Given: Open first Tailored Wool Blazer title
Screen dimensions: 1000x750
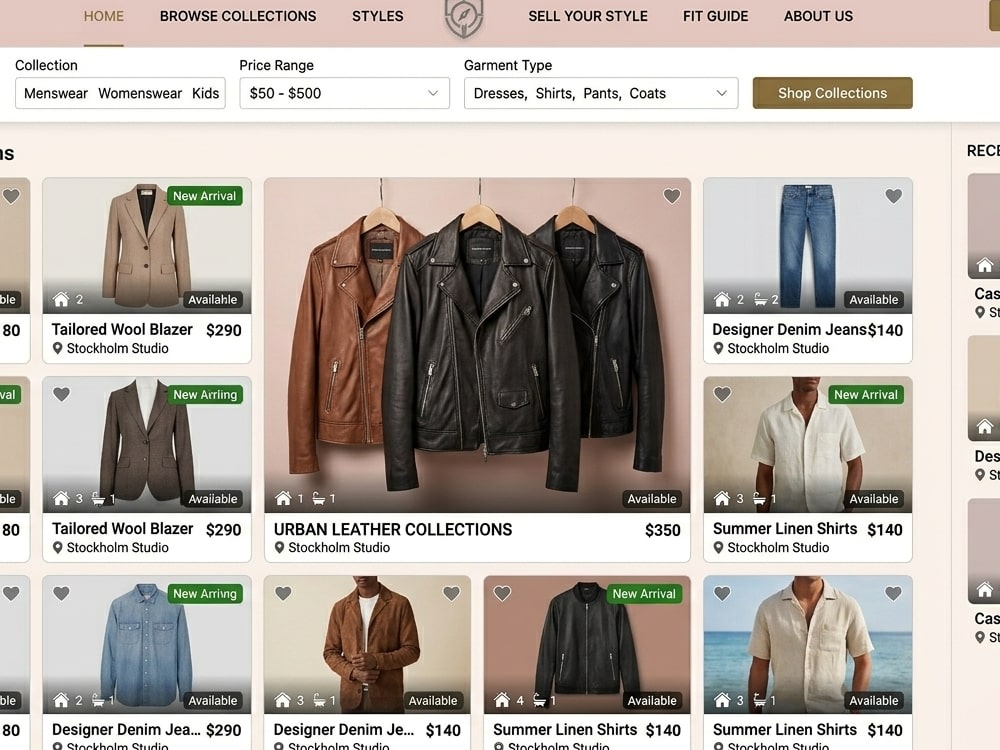Looking at the screenshot, I should [122, 330].
